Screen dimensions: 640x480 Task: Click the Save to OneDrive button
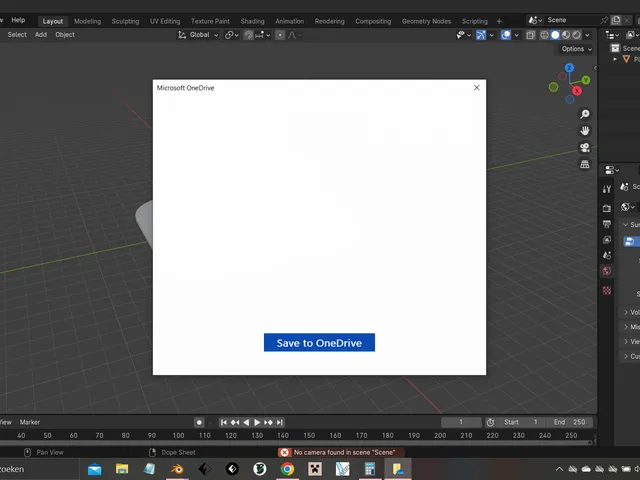click(319, 342)
